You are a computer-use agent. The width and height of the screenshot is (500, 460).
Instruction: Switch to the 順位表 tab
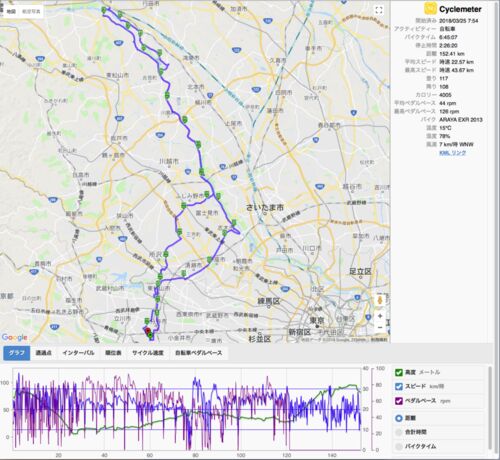[113, 353]
